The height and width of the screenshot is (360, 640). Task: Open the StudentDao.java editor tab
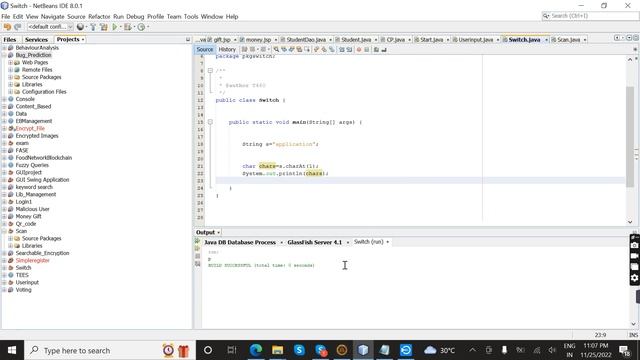pos(306,40)
